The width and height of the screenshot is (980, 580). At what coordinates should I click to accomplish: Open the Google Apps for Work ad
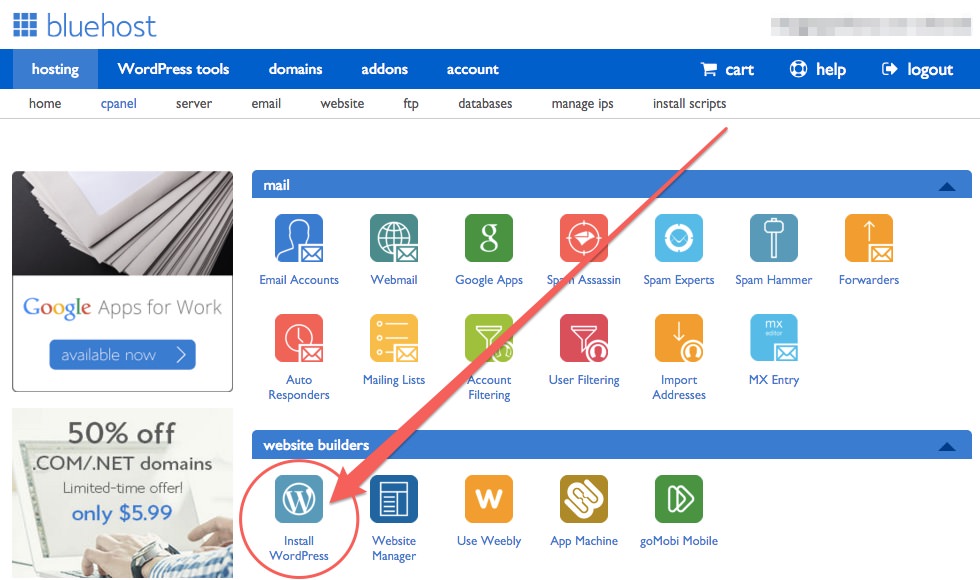pos(122,281)
